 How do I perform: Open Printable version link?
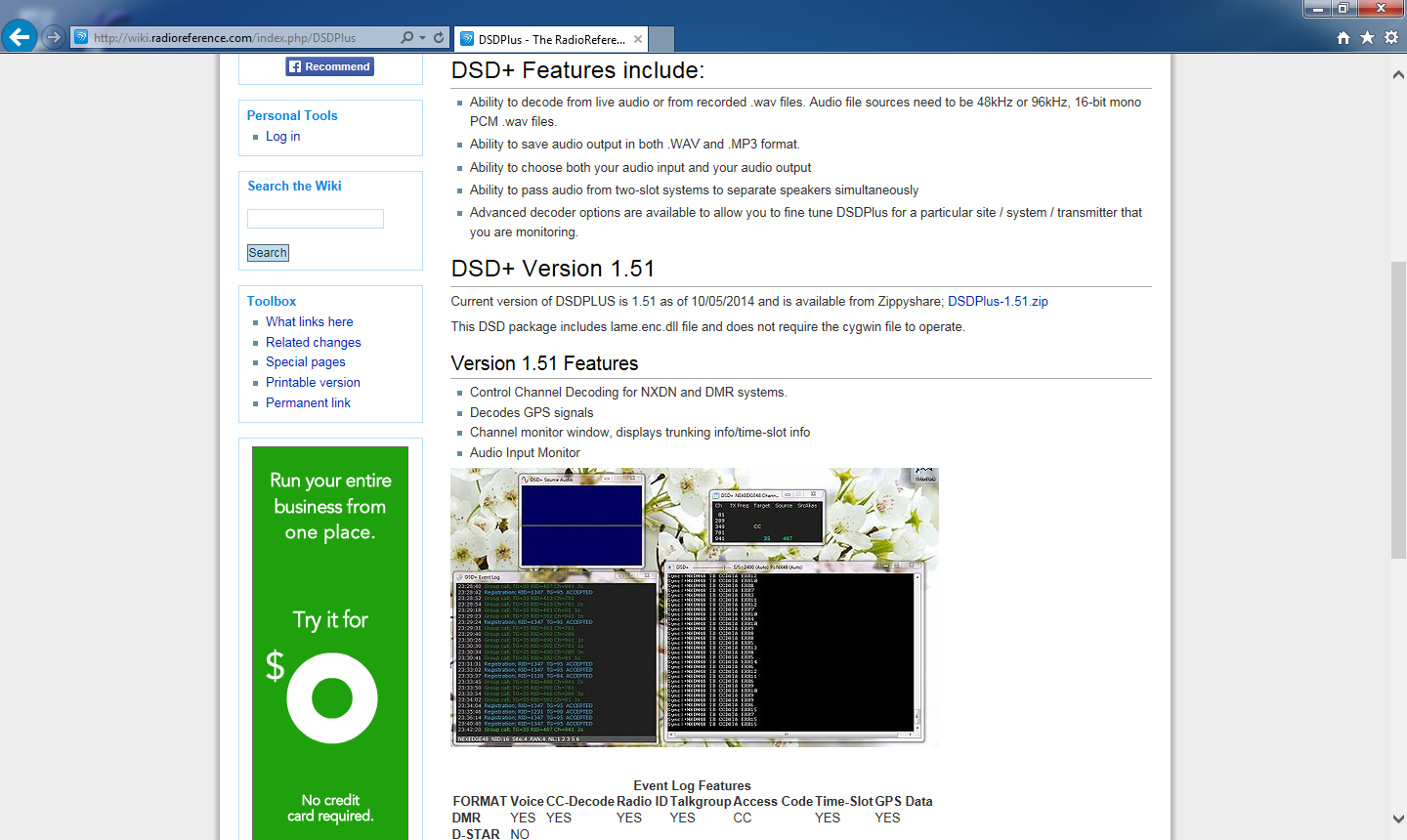pyautogui.click(x=313, y=382)
